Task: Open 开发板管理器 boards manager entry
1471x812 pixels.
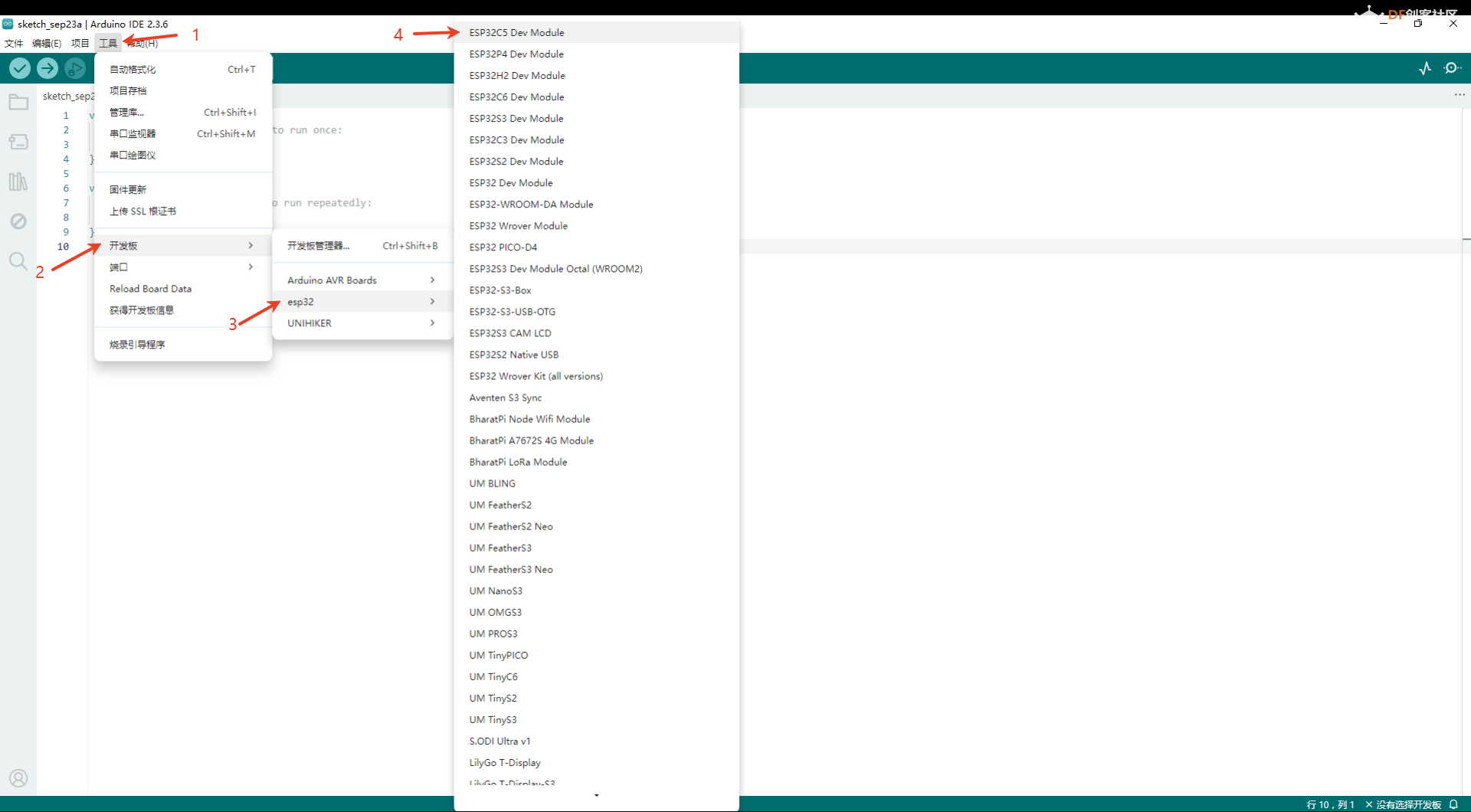Action: pos(318,246)
